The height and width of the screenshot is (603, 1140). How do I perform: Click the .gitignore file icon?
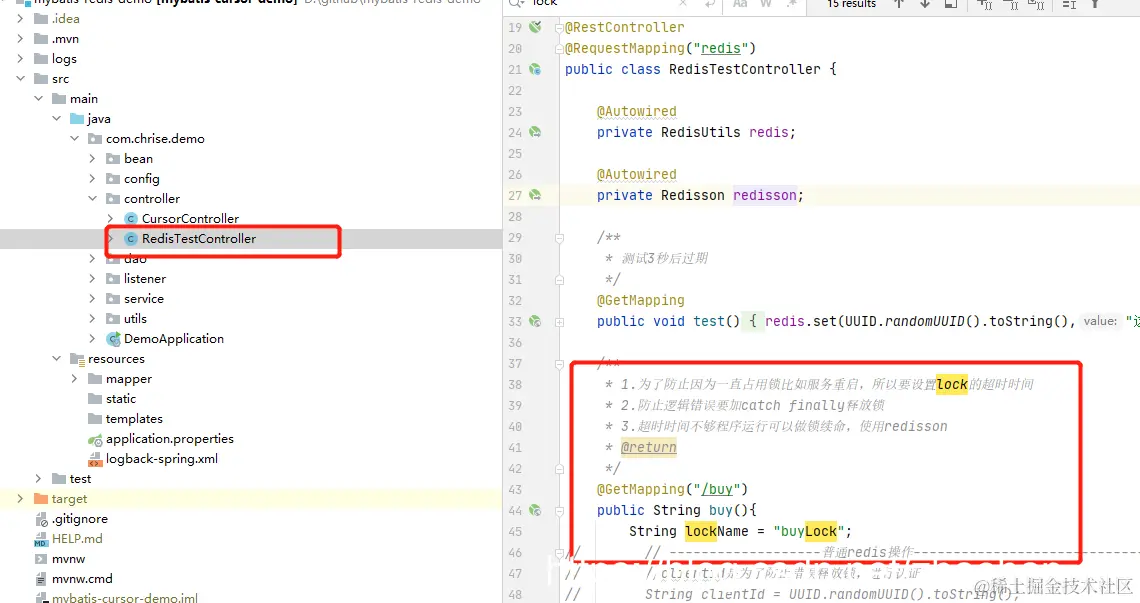click(41, 519)
